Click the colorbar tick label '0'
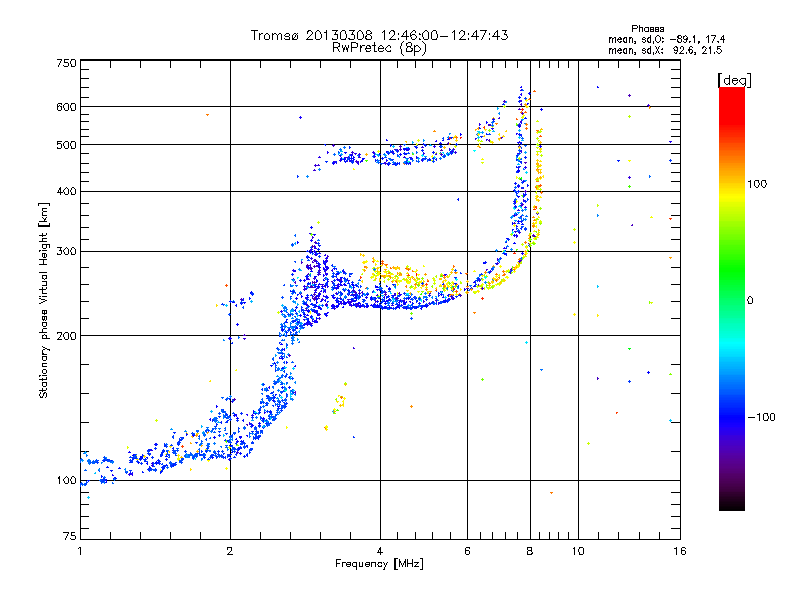Screen dimensions: 800x600 click(750, 301)
